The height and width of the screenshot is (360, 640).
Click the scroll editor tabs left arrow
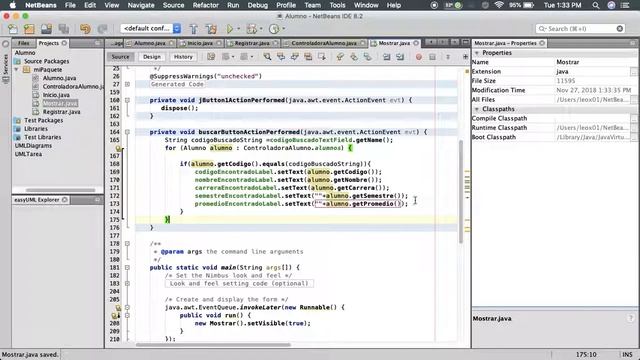[431, 42]
